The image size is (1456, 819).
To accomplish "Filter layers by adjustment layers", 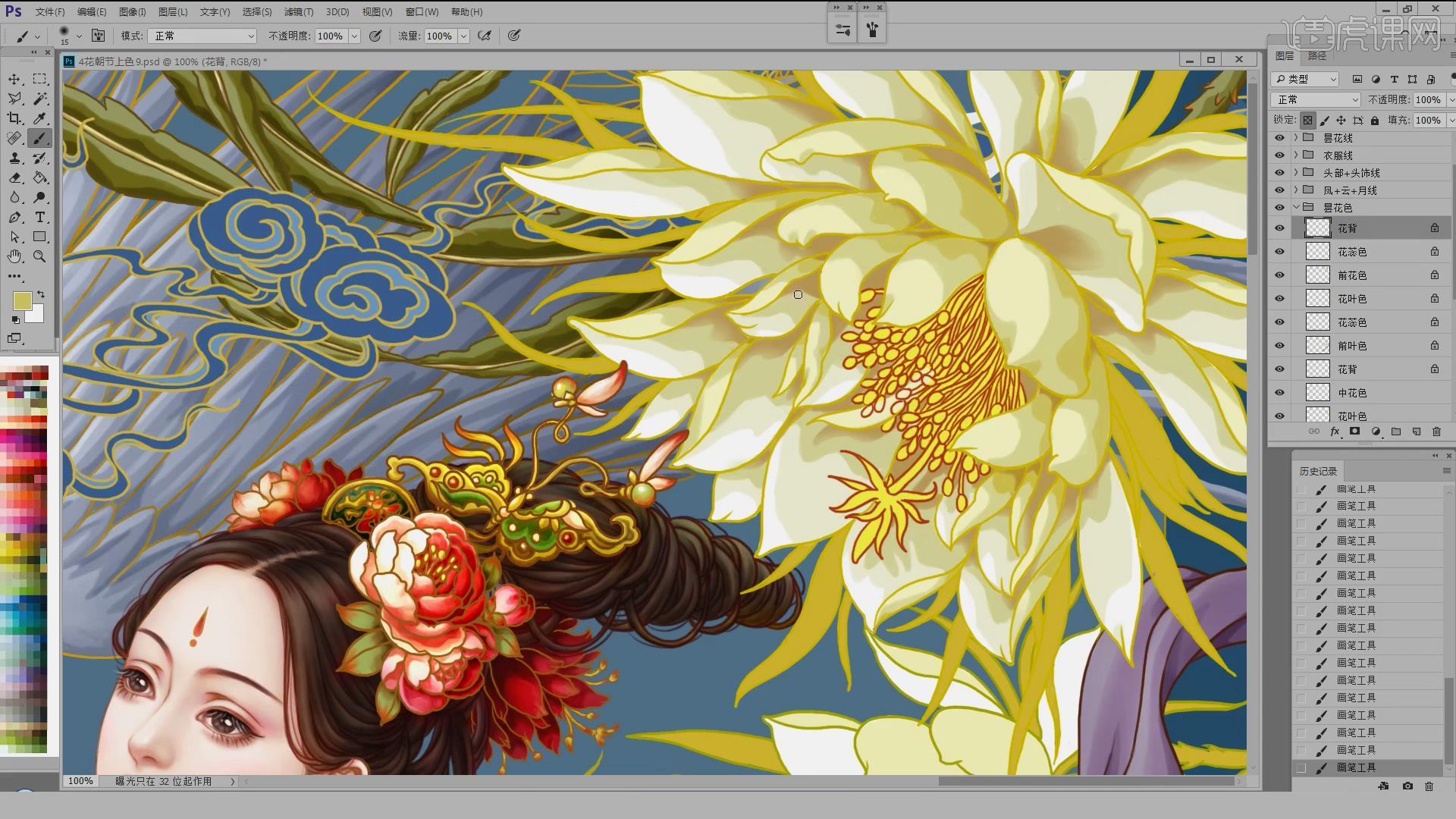I will pyautogui.click(x=1376, y=79).
